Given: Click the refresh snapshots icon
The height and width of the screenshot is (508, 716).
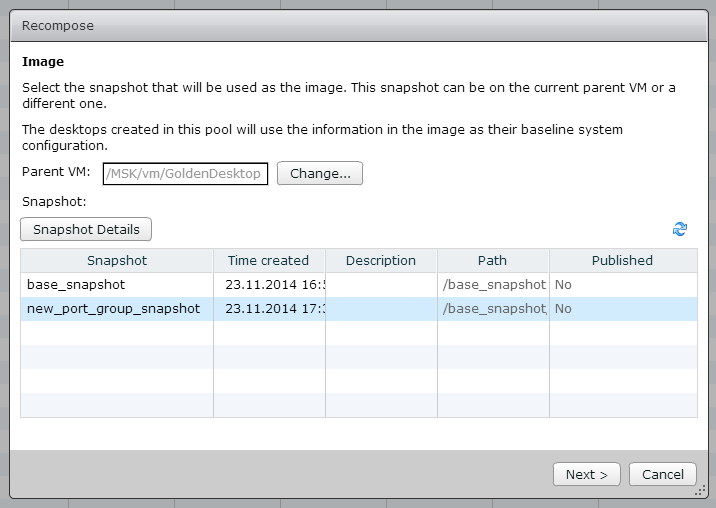Looking at the screenshot, I should (x=680, y=229).
